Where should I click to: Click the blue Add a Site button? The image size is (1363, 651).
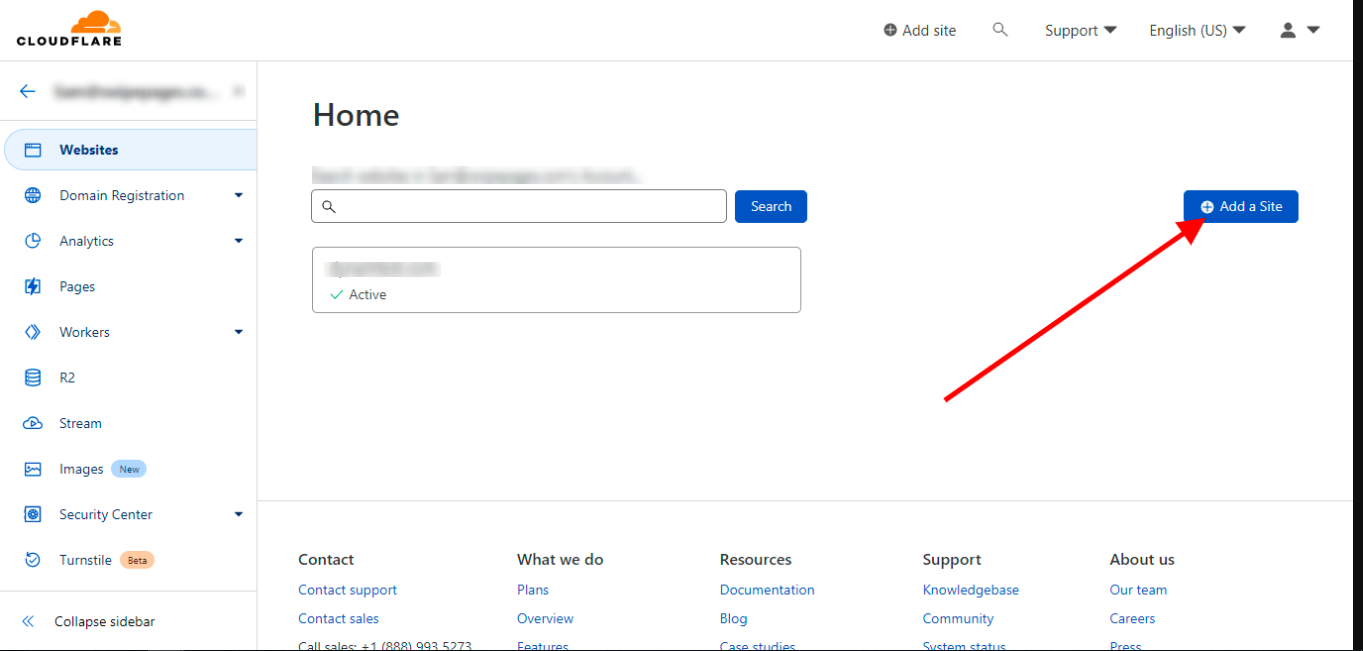[x=1241, y=206]
